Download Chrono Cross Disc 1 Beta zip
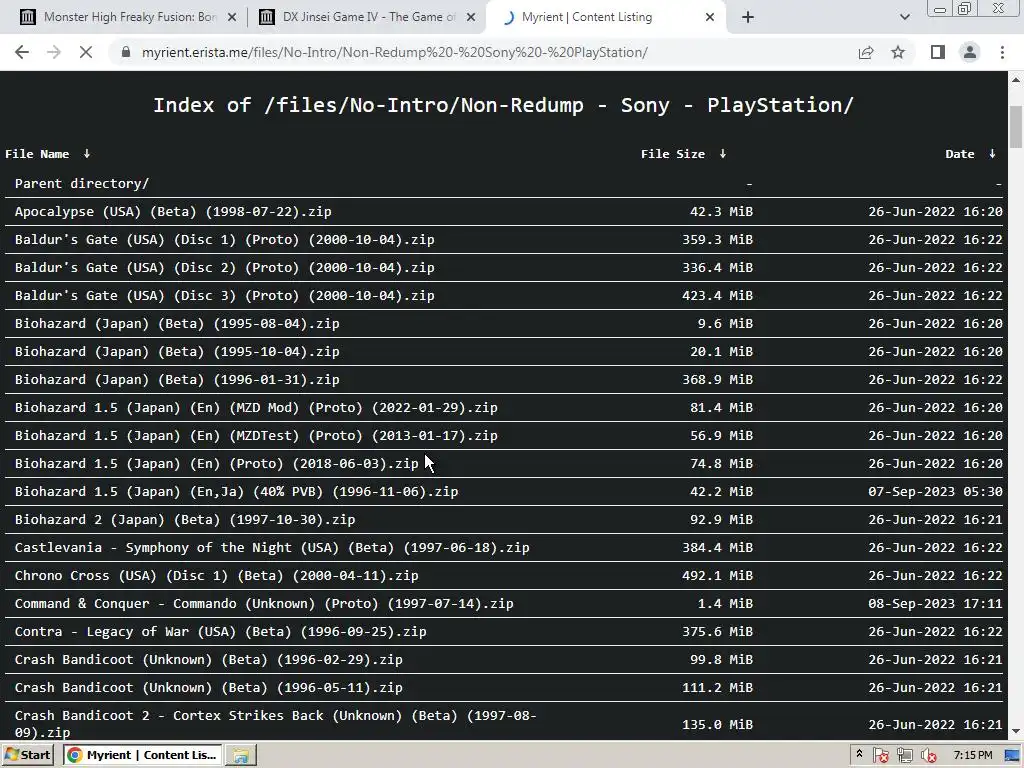 tap(216, 576)
